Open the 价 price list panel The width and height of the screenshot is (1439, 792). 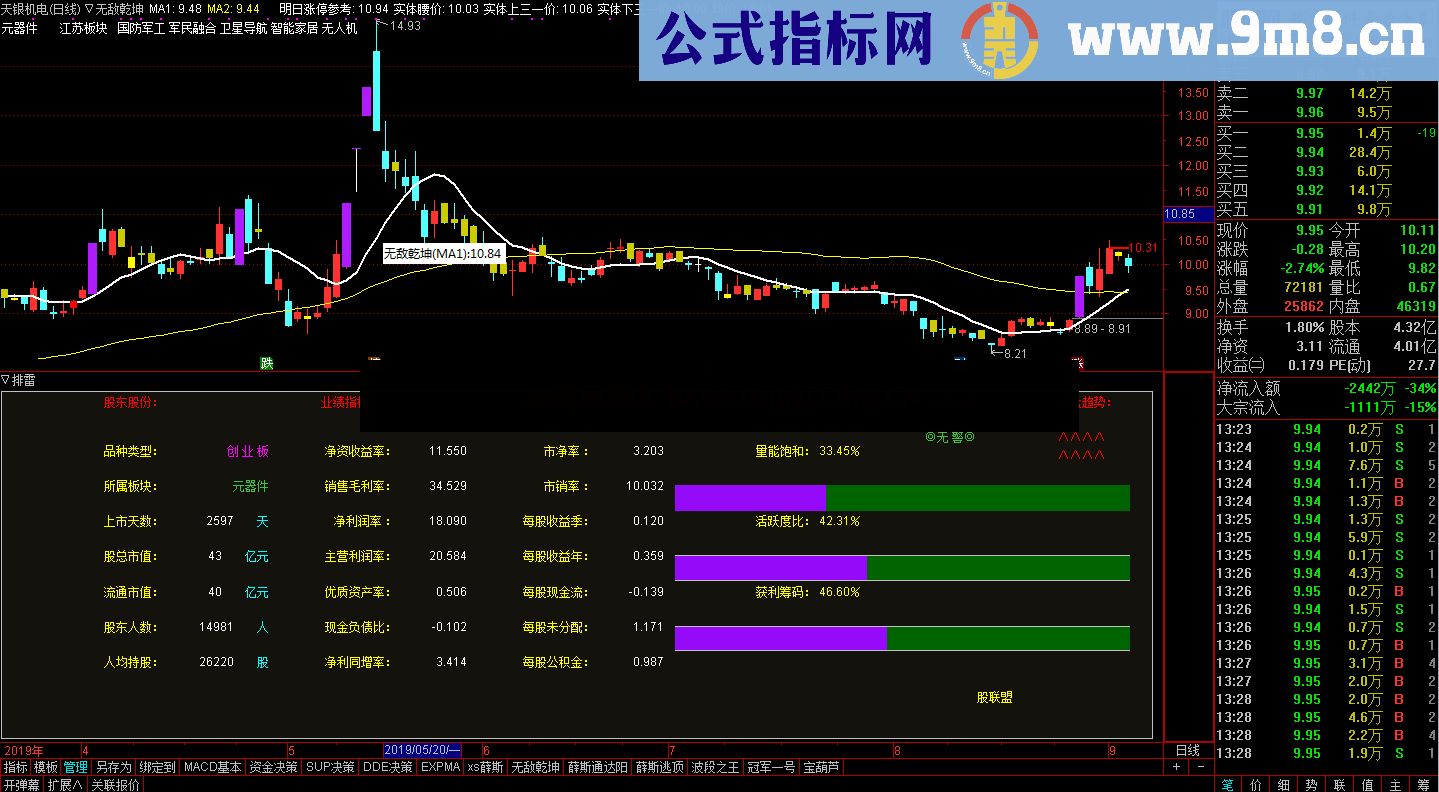(1255, 784)
